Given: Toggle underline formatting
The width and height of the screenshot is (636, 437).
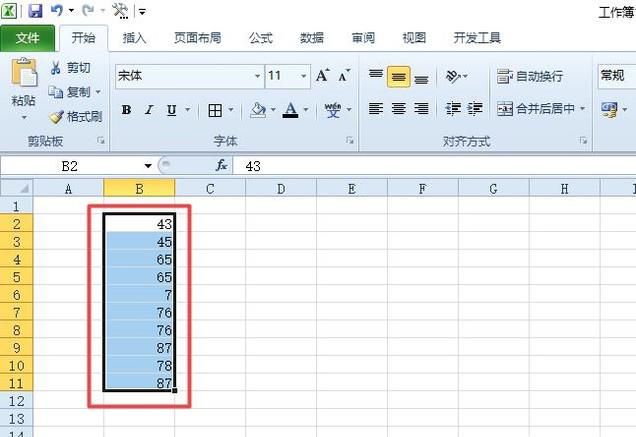Looking at the screenshot, I should pyautogui.click(x=172, y=110).
